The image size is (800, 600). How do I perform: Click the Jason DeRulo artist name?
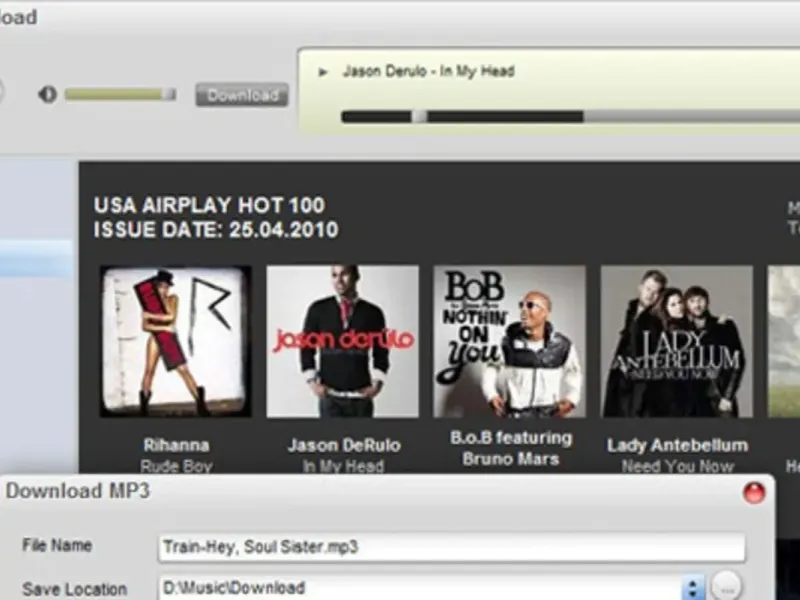(344, 445)
